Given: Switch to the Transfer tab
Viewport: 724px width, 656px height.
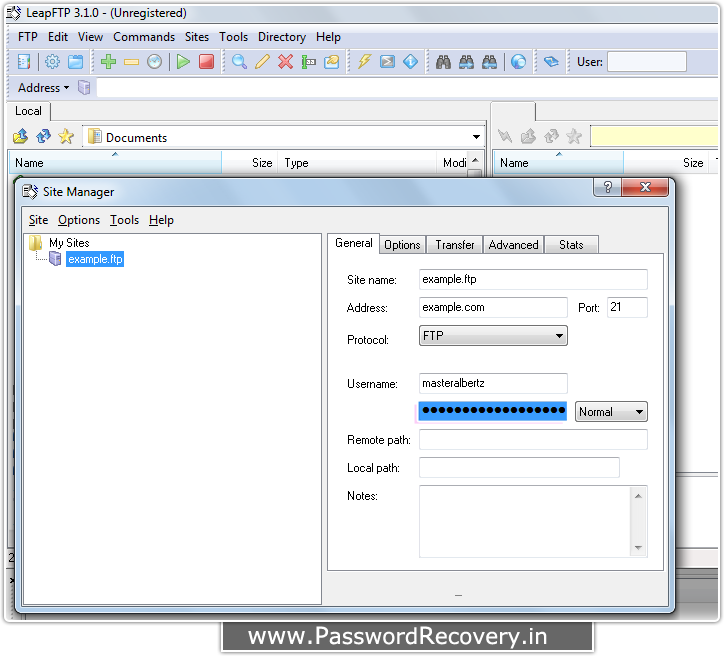Looking at the screenshot, I should [x=455, y=245].
